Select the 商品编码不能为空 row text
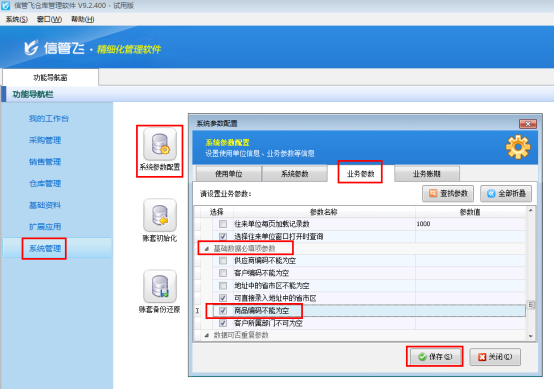 261,311
